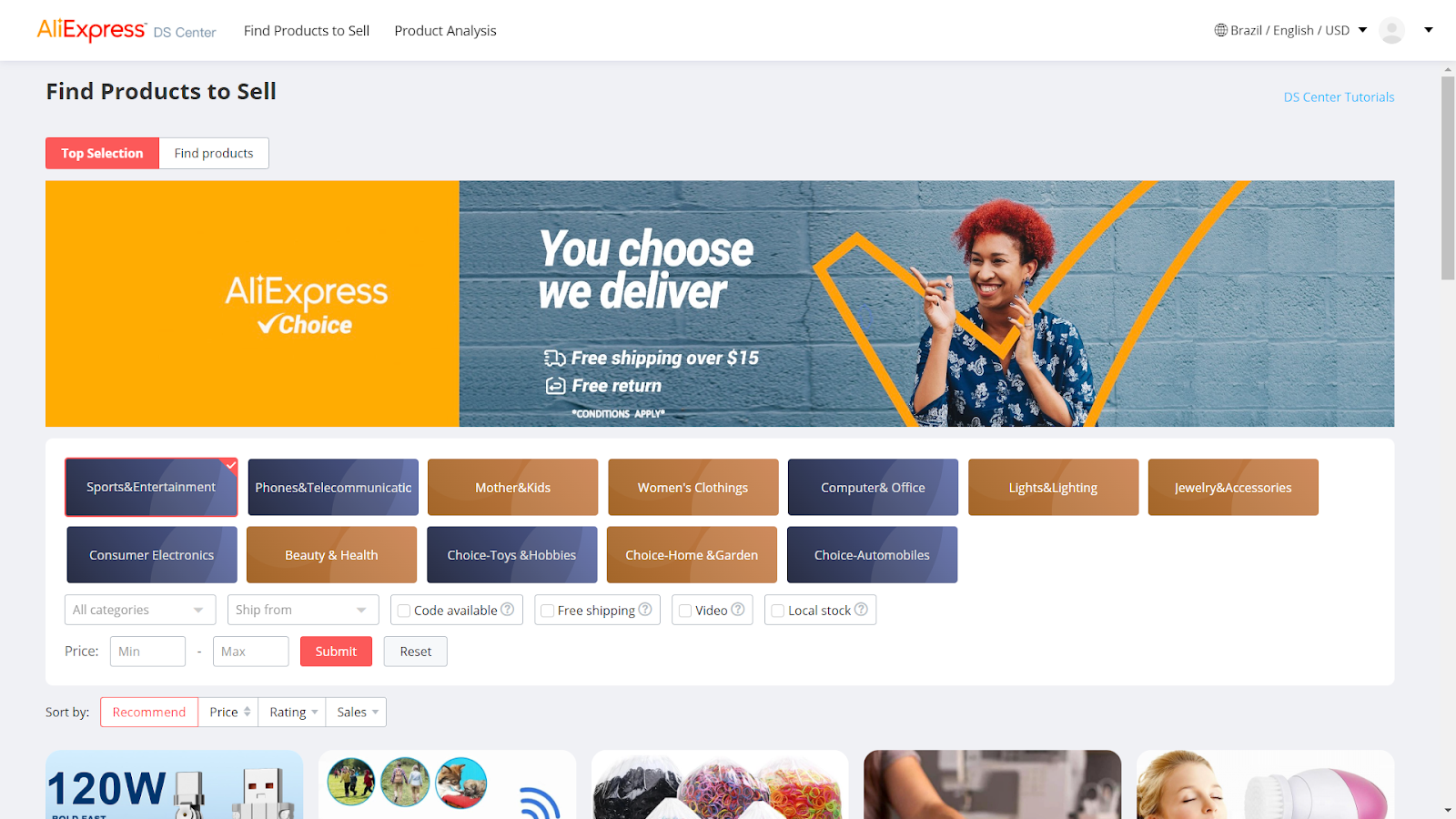Click the red Submit button
1456x819 pixels.
336,652
